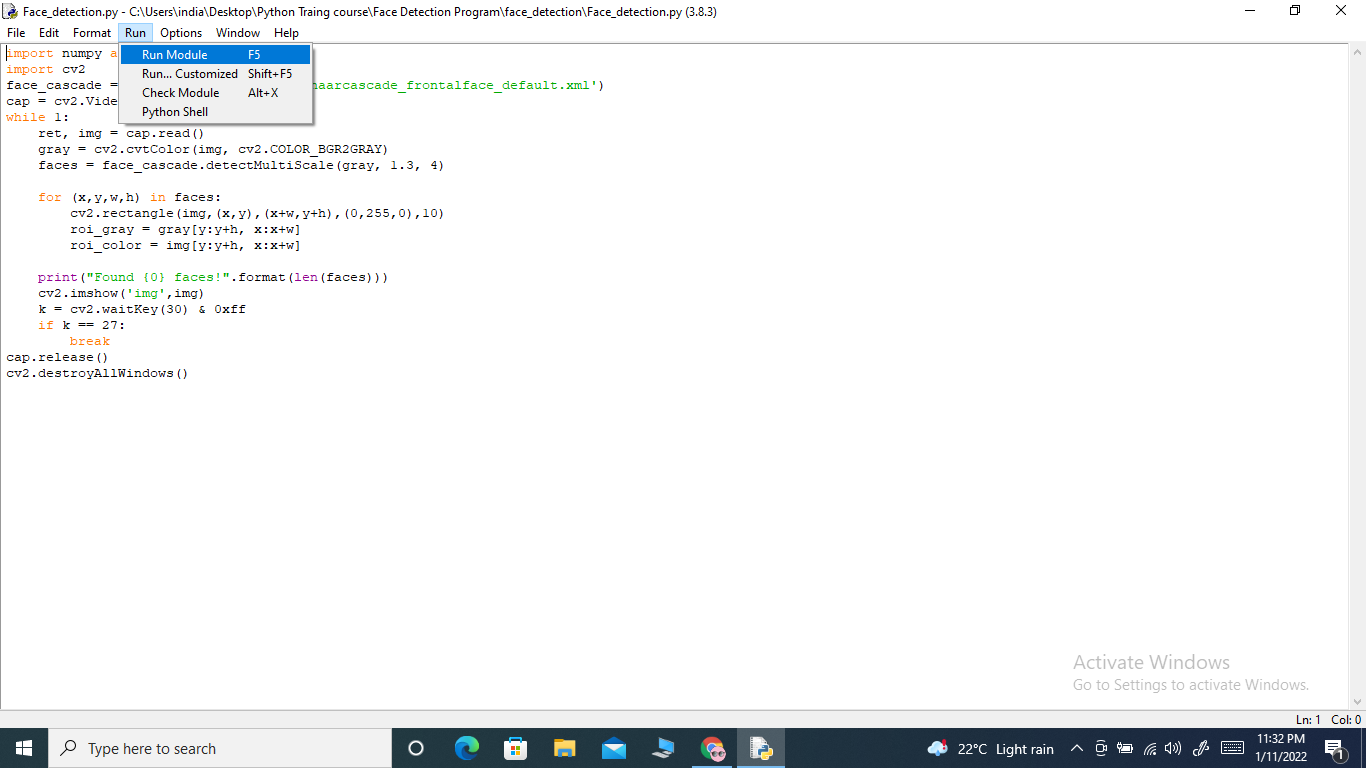The height and width of the screenshot is (768, 1366).
Task: Open Action Center via the notifications icon
Action: (x=1334, y=748)
